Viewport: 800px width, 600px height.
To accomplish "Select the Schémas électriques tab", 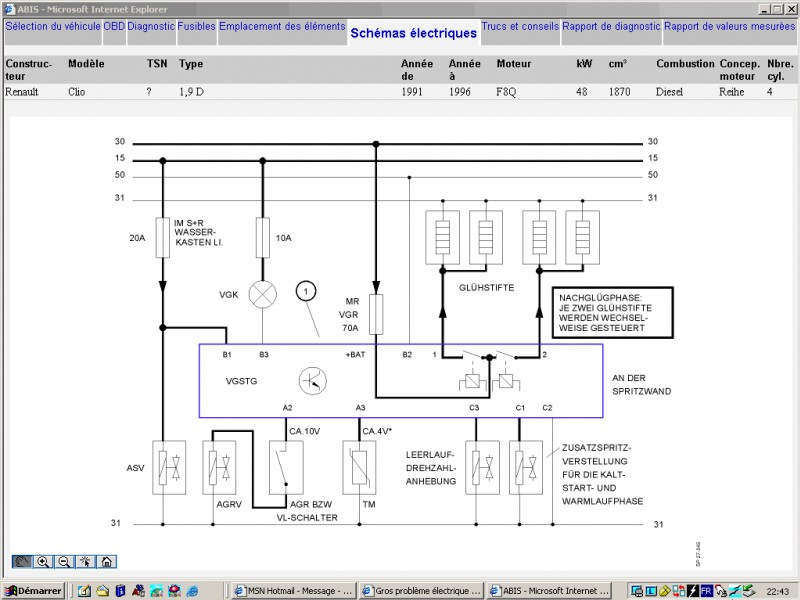I will point(414,33).
